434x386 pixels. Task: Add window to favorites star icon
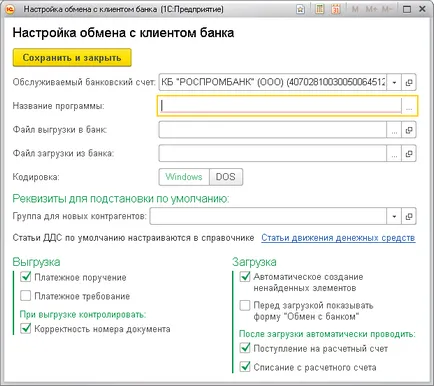(x=300, y=9)
